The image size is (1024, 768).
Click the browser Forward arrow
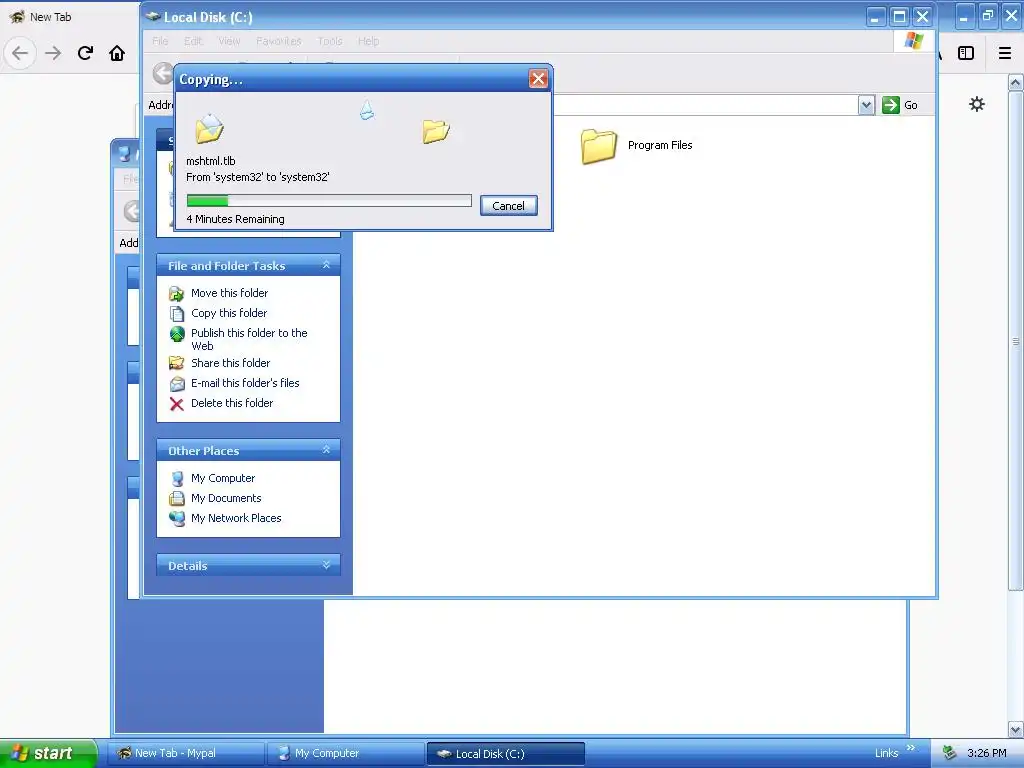point(53,53)
